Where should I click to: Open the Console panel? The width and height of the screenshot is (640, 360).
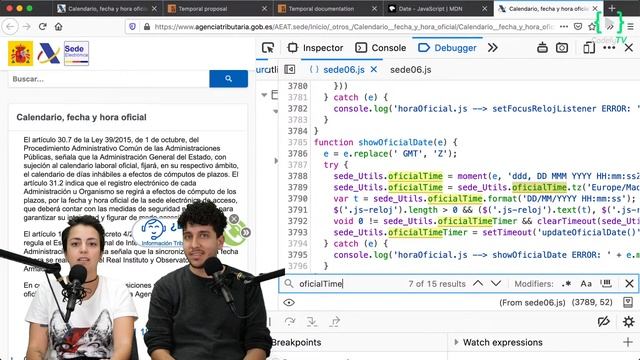point(380,48)
